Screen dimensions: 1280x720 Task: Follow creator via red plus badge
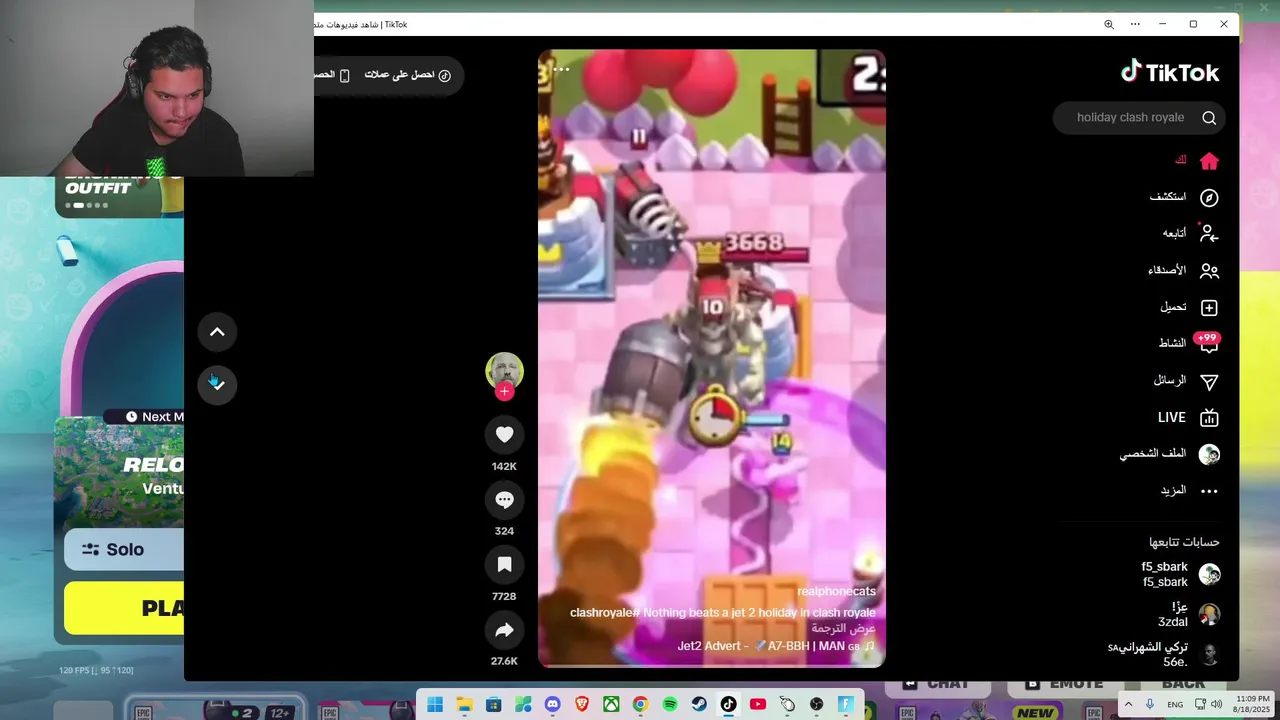click(504, 392)
